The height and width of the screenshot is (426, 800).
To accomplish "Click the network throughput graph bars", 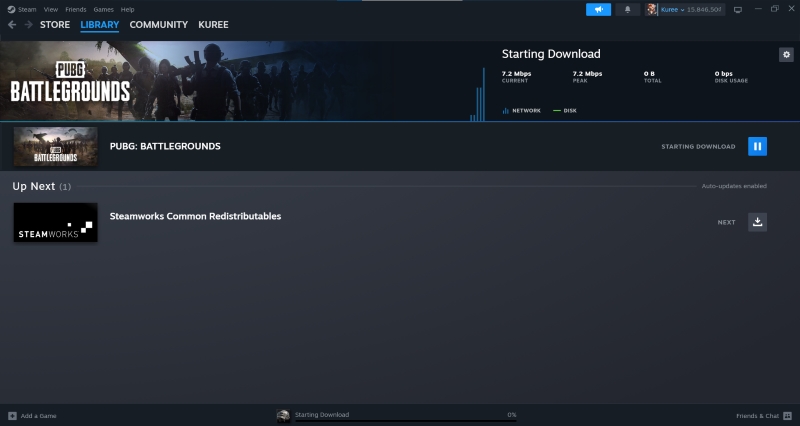I will coord(478,95).
